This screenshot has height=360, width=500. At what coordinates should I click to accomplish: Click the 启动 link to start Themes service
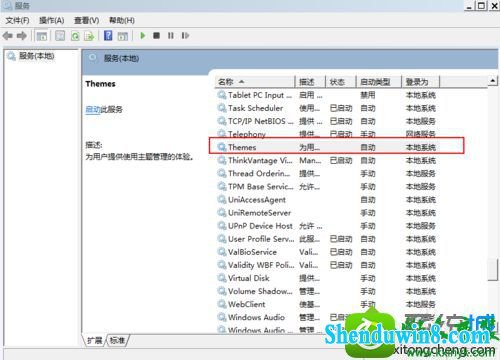(93, 109)
